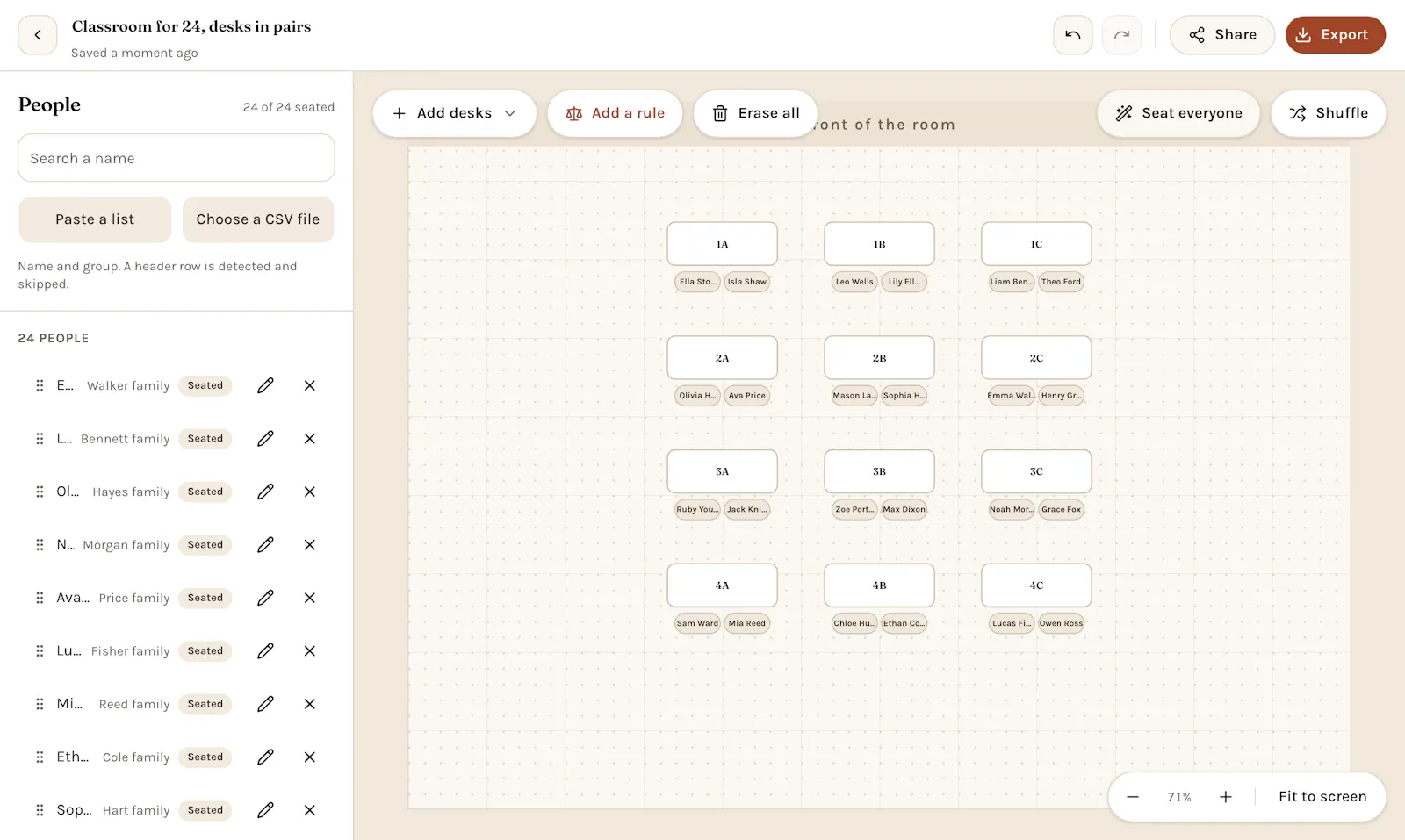This screenshot has height=840, width=1405.
Task: Click Fit to screen
Action: [1322, 797]
